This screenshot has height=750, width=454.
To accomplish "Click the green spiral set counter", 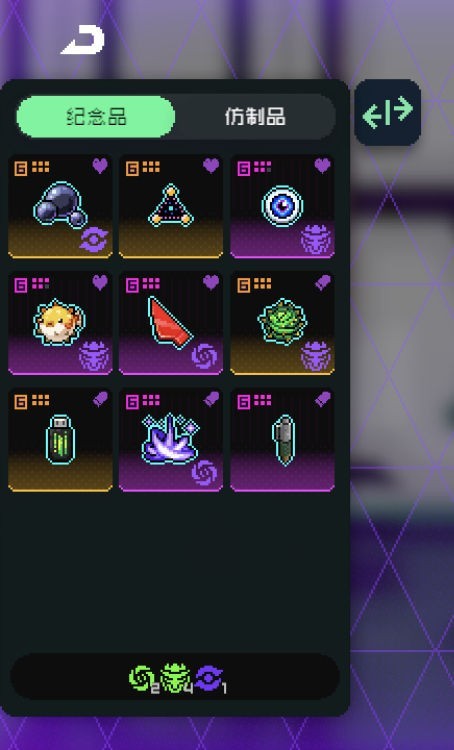I will click(143, 679).
